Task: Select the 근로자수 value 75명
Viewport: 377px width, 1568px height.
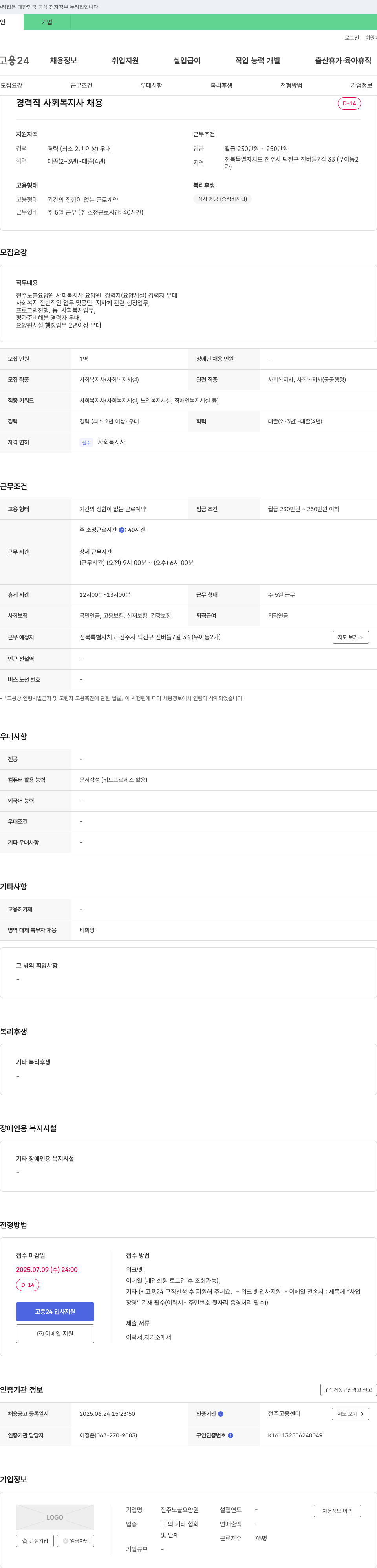Action: click(x=261, y=1538)
